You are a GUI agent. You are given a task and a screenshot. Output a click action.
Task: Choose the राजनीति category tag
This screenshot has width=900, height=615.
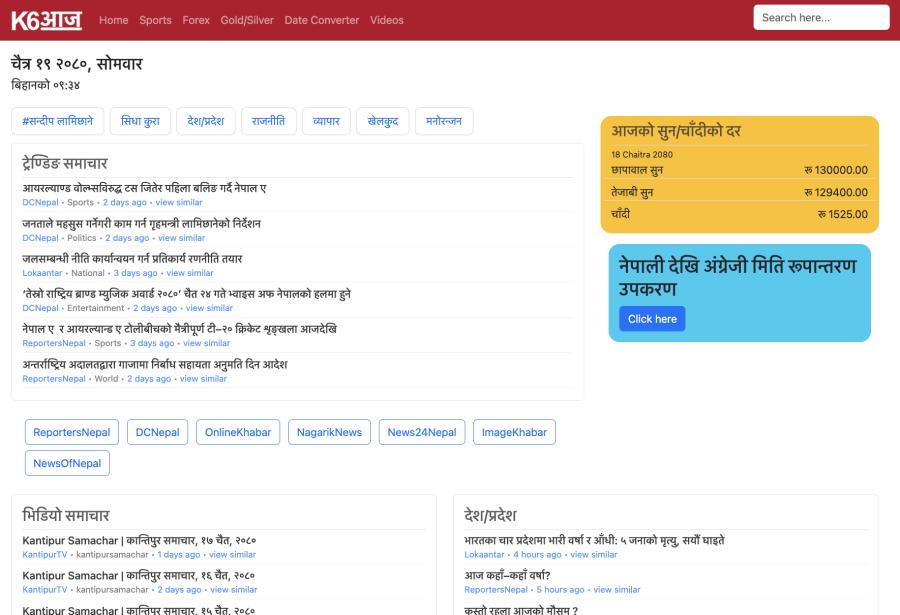(x=269, y=121)
